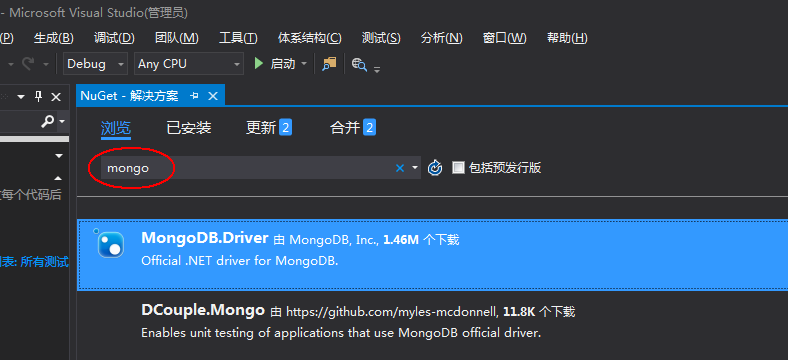The image size is (788, 360).
Task: Select the MongoDB.Driver package row
Action: pyautogui.click(x=433, y=254)
